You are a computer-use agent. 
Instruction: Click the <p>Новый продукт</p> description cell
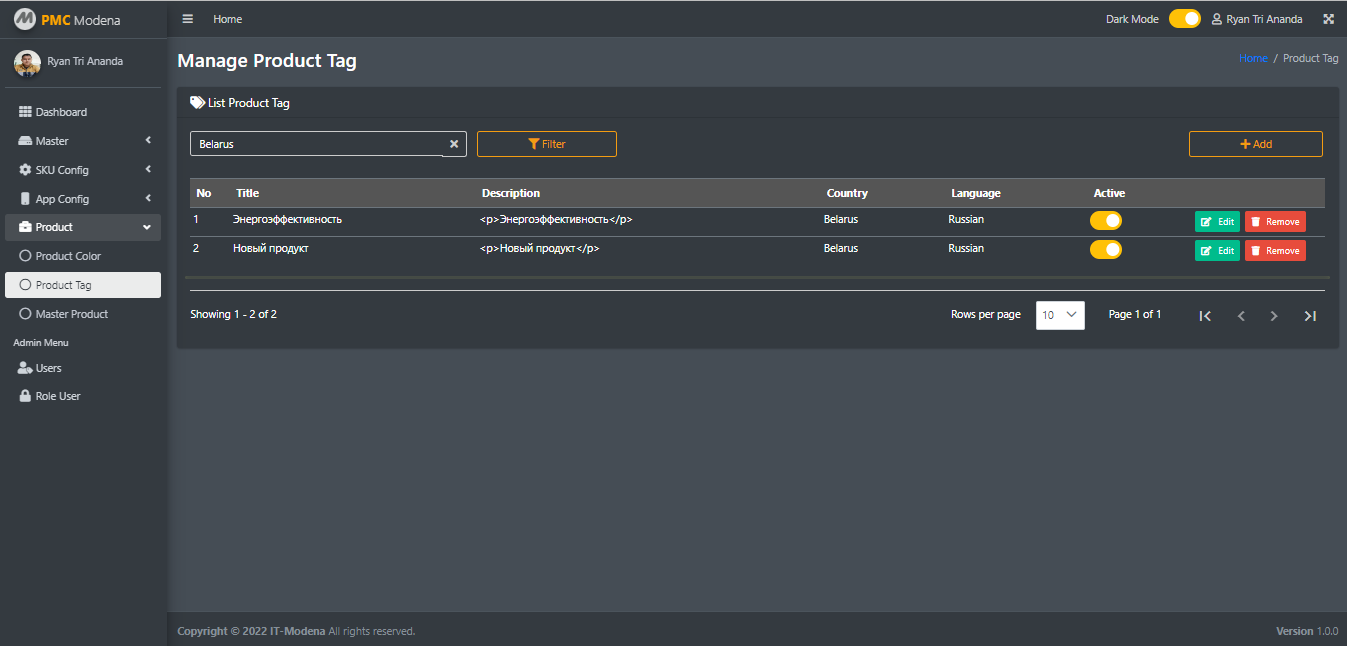pos(540,248)
